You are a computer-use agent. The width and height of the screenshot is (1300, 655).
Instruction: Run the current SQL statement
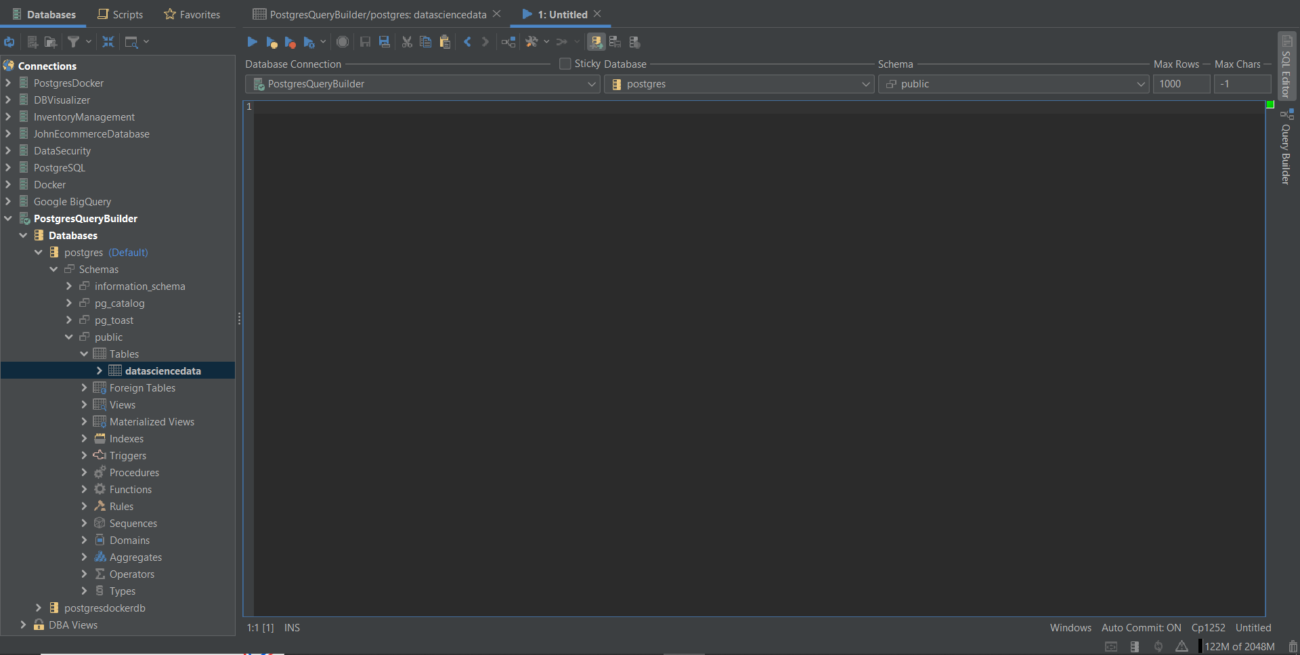point(252,41)
